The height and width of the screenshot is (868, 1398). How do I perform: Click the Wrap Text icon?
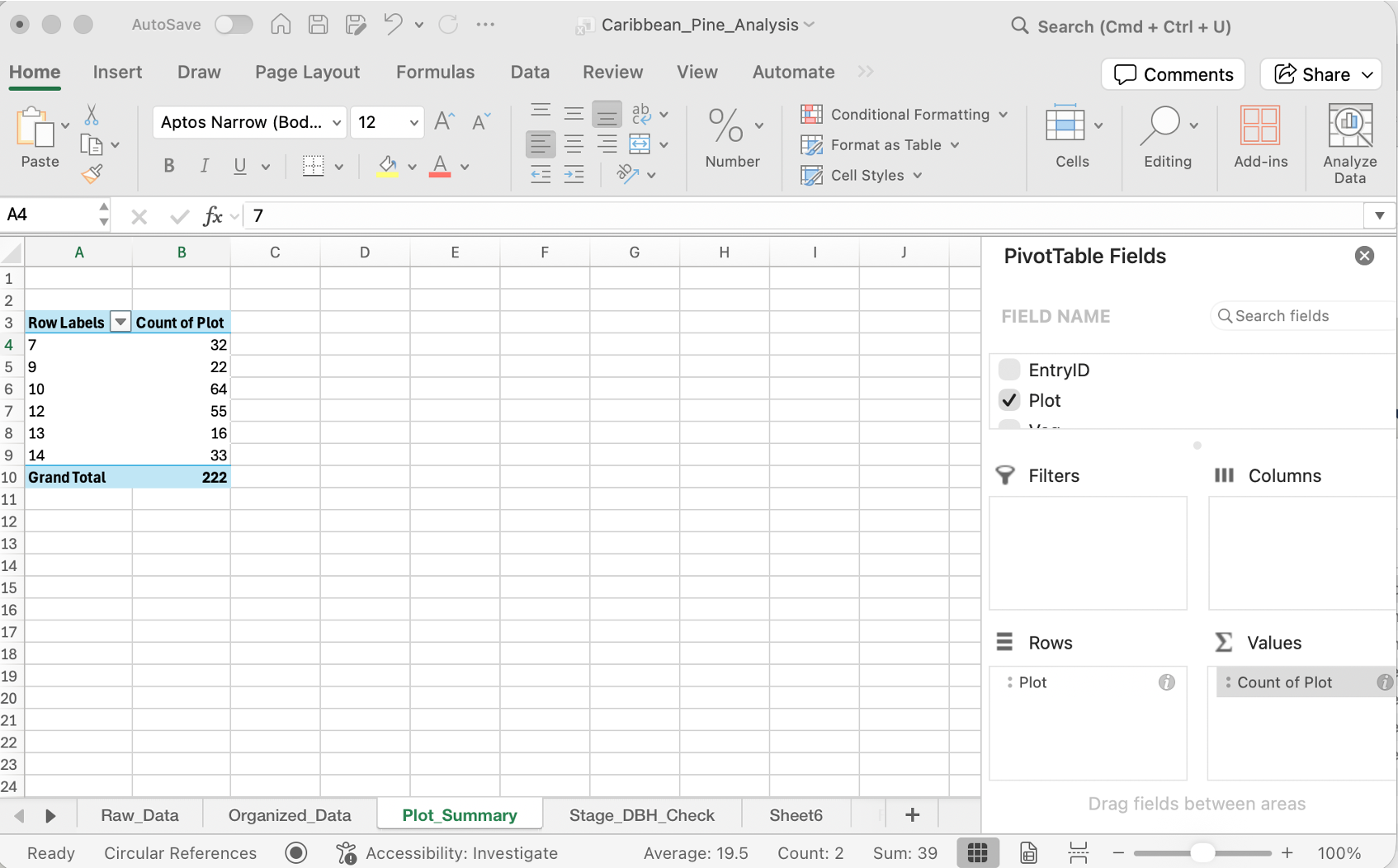point(640,113)
